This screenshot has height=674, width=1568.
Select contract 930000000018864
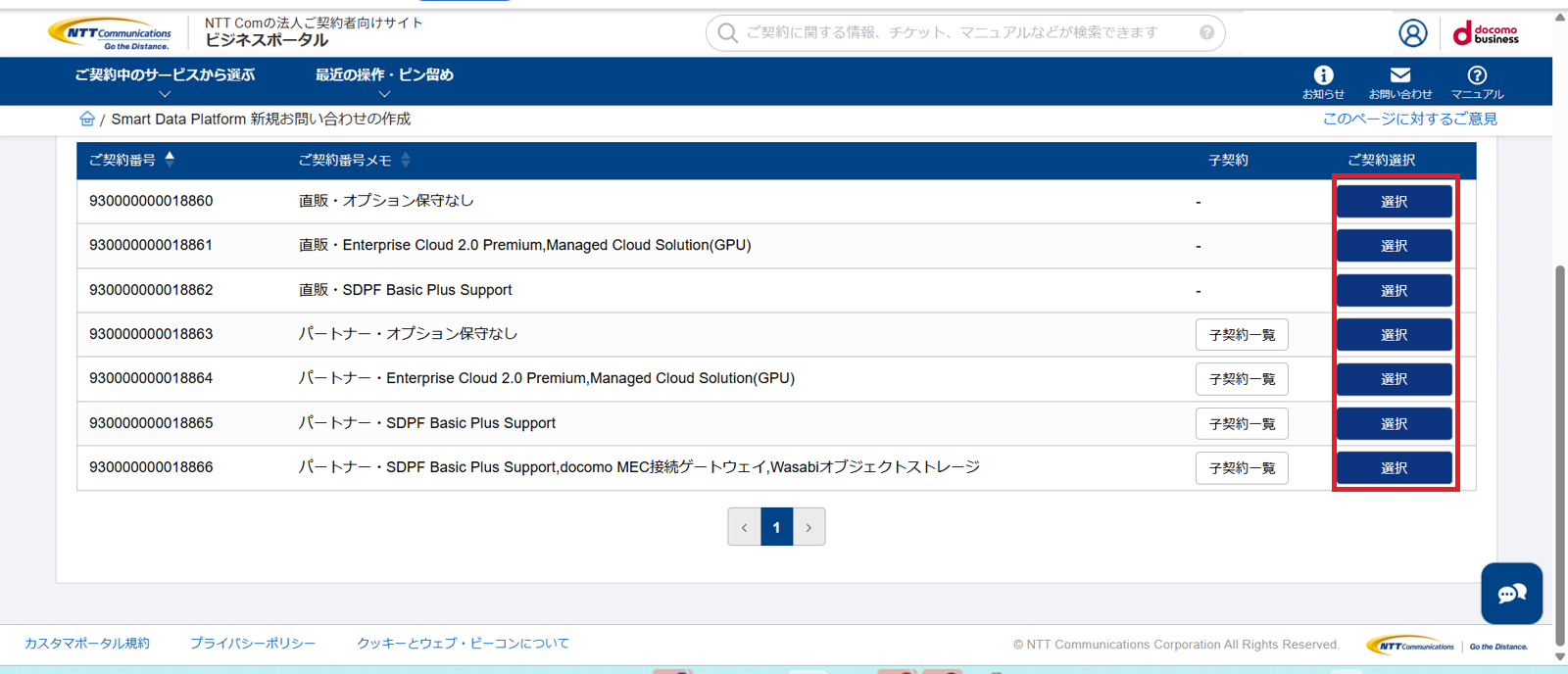pyautogui.click(x=1394, y=379)
